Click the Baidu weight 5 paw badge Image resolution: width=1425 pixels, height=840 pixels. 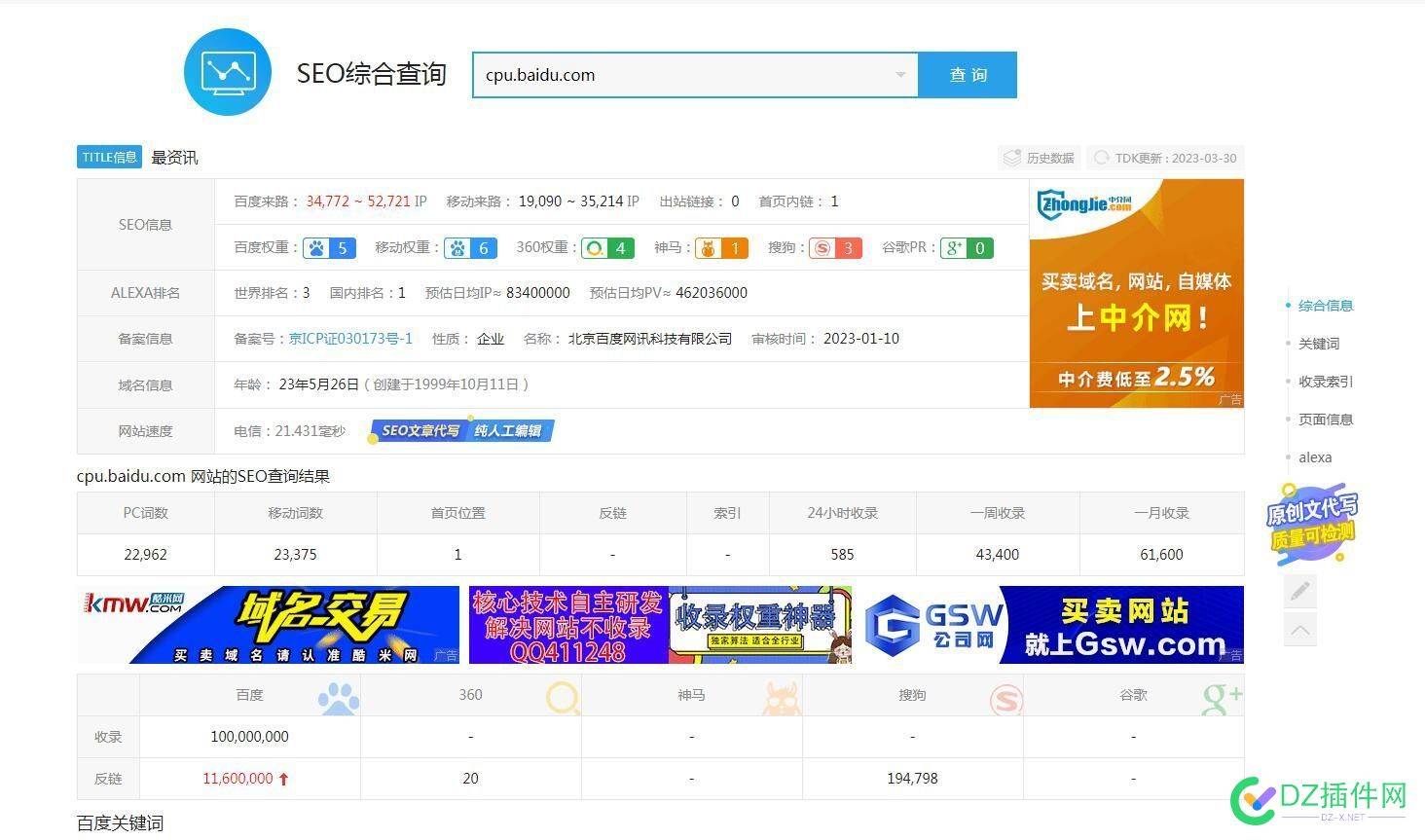coord(328,248)
